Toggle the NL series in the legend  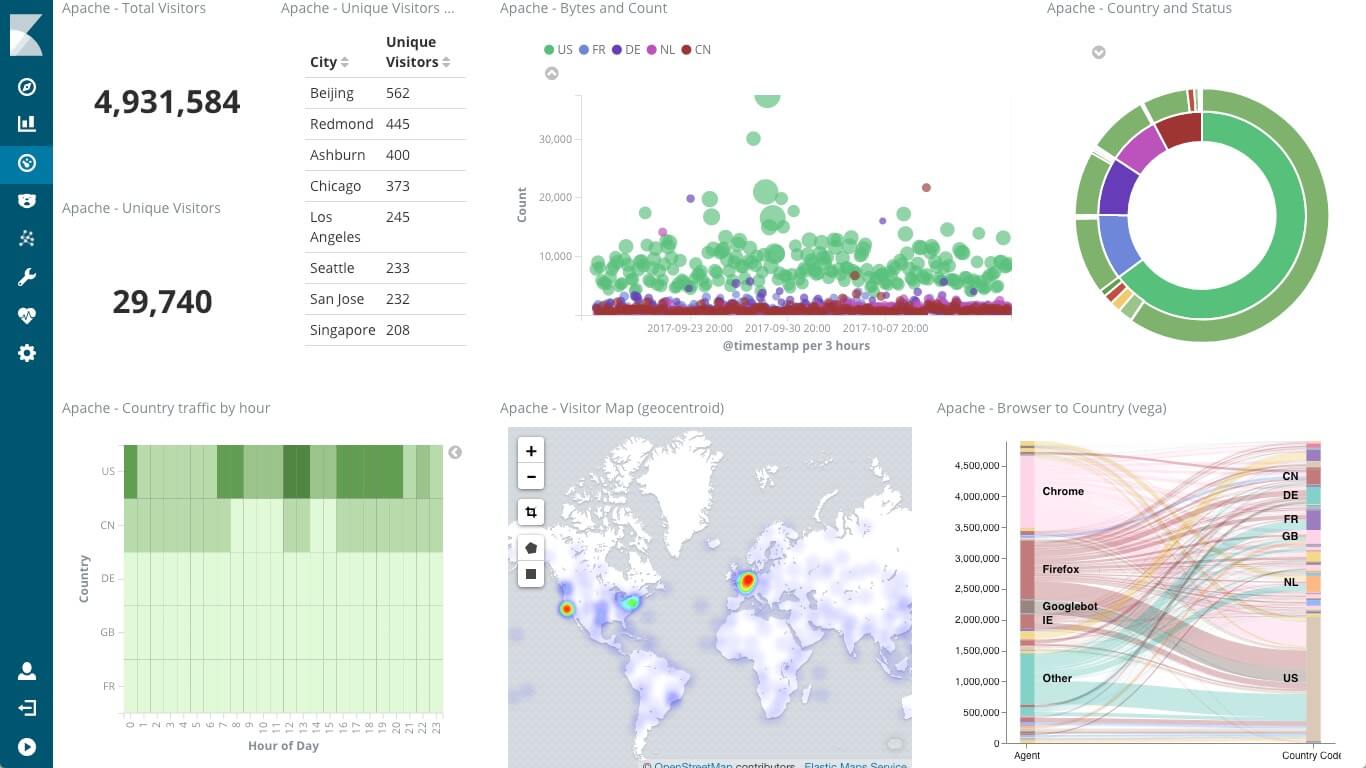coord(669,50)
